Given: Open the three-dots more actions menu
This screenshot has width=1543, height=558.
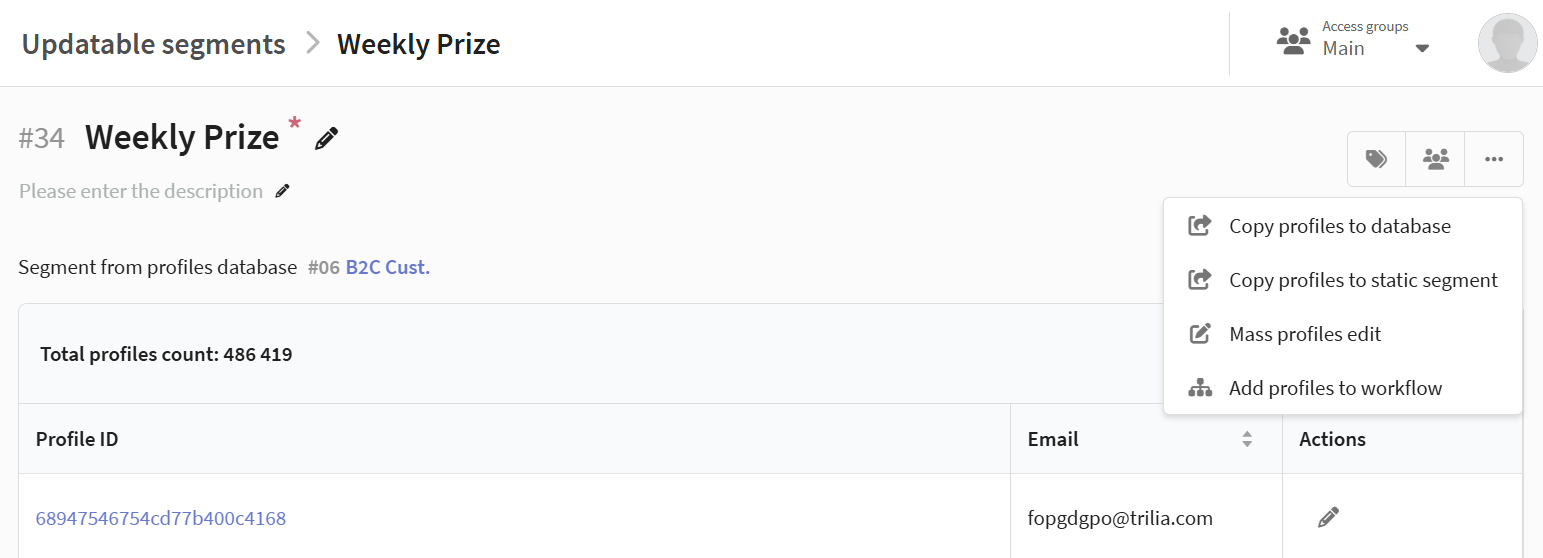Looking at the screenshot, I should 1494,159.
